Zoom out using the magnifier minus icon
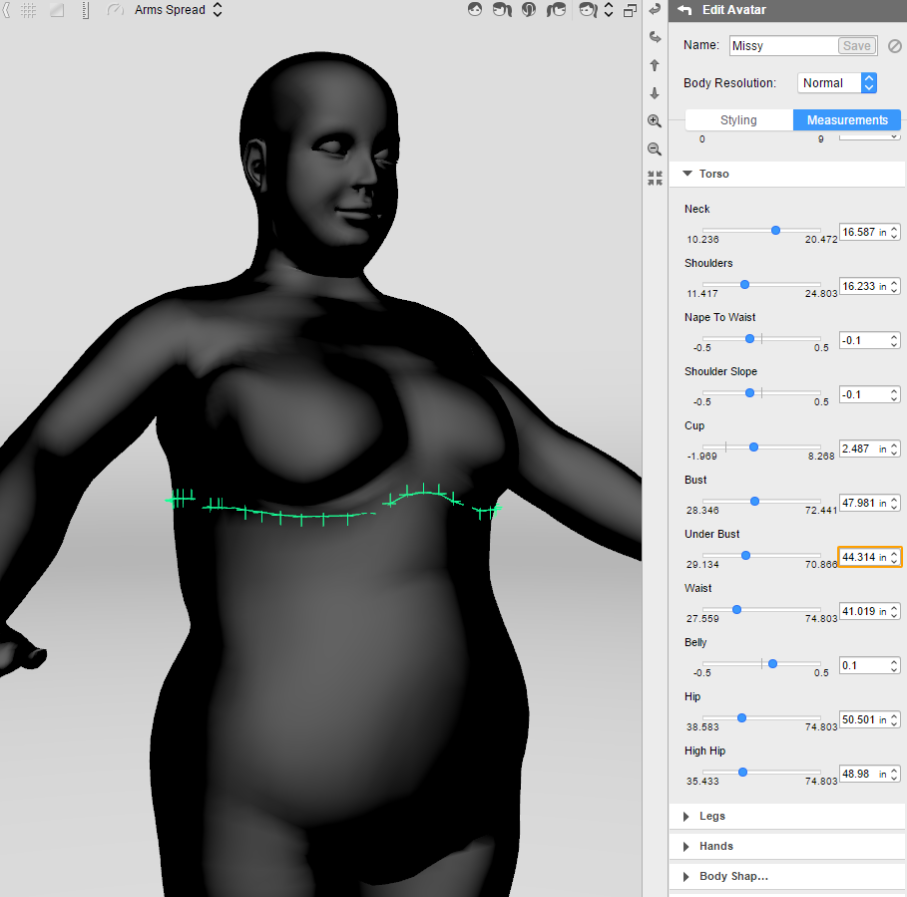Viewport: 907px width, 897px height. [x=655, y=149]
